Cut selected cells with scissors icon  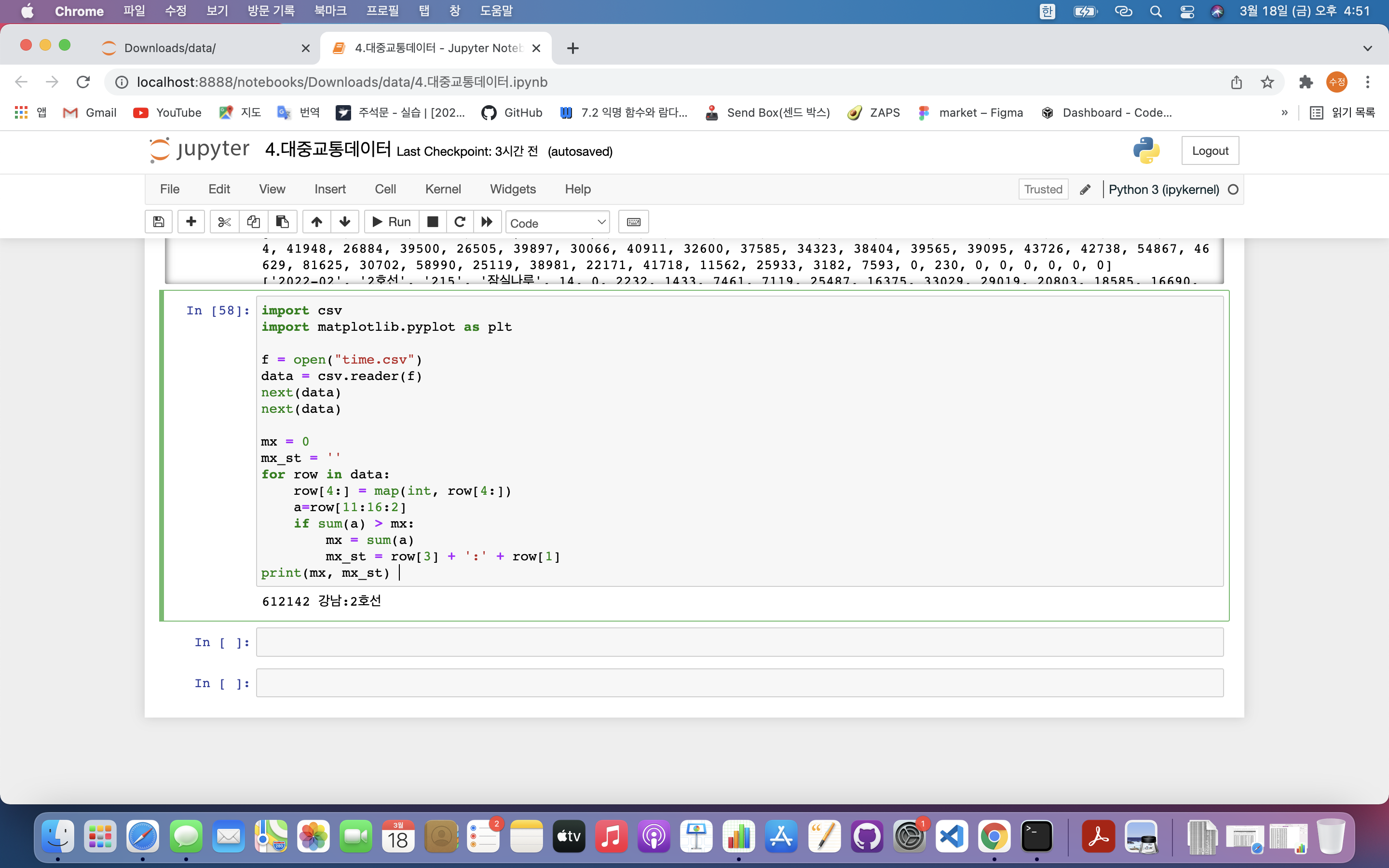pos(224,222)
